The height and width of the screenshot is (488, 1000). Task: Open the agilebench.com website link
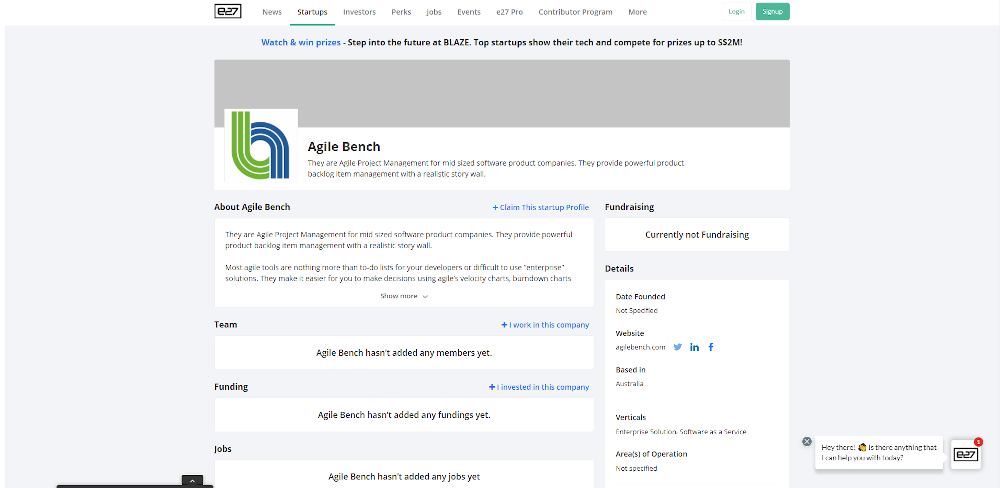tap(640, 347)
